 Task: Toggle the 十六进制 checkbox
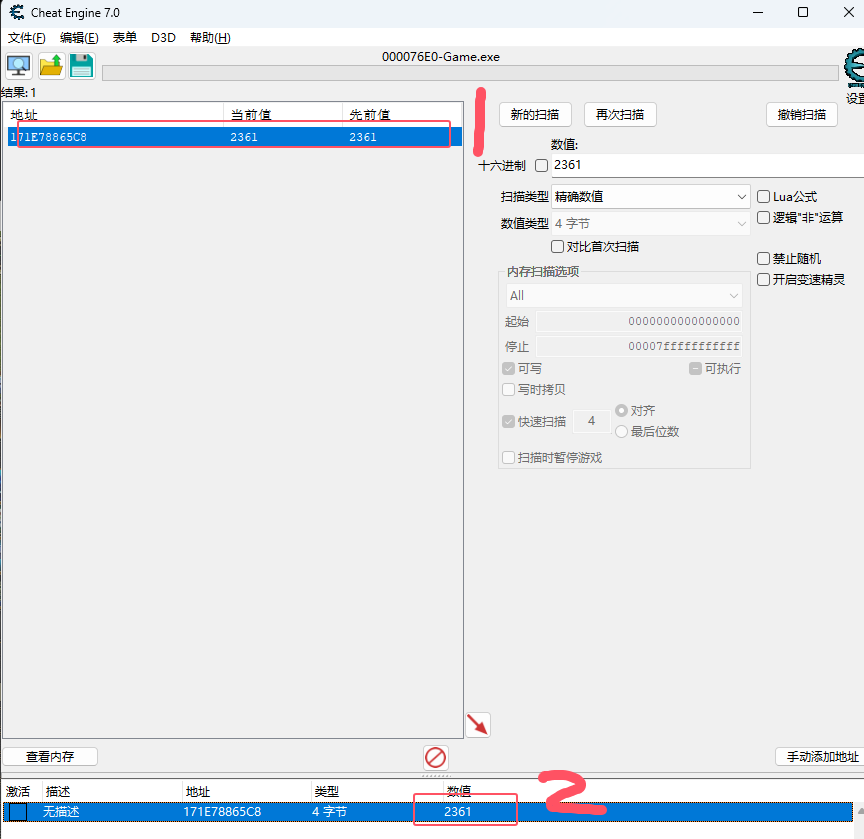pos(542,165)
